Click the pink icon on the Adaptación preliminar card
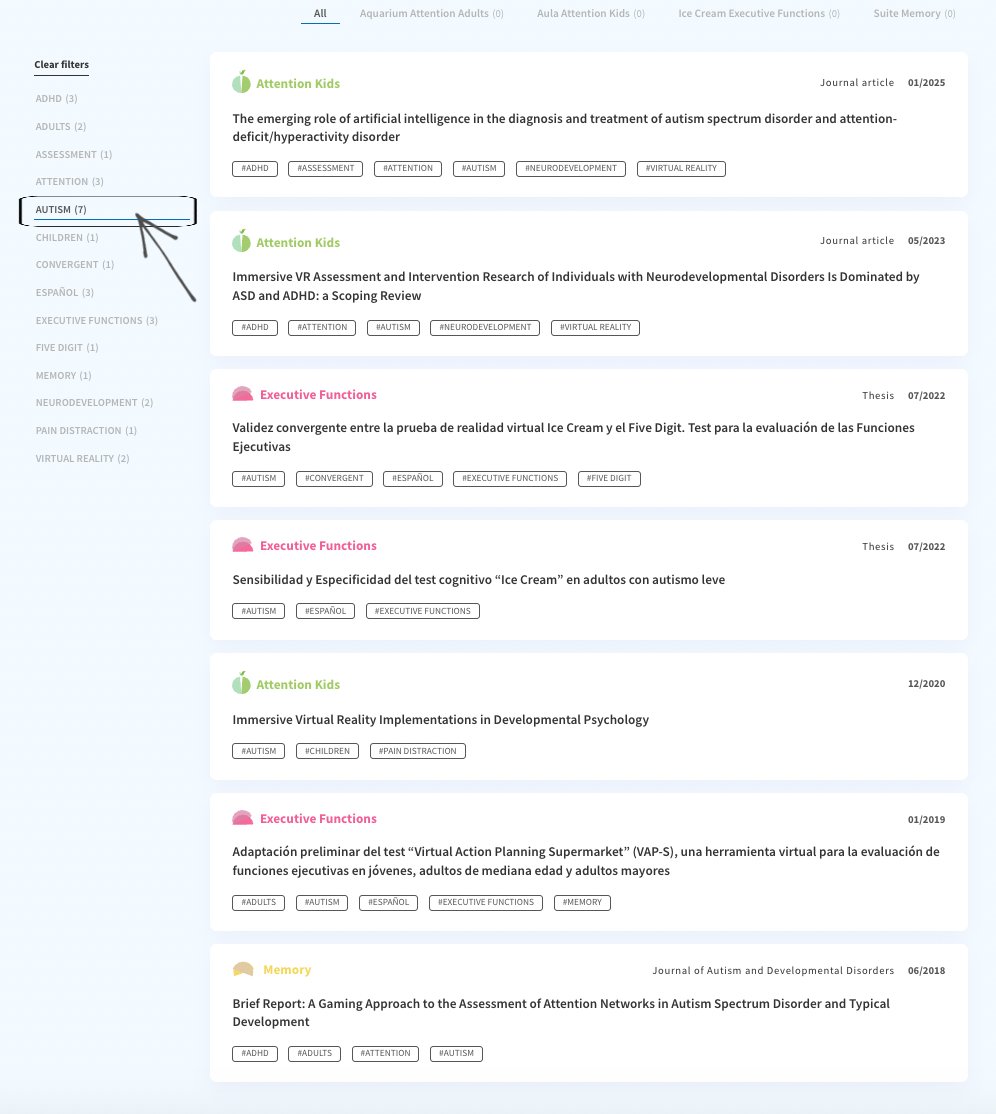 [242, 818]
